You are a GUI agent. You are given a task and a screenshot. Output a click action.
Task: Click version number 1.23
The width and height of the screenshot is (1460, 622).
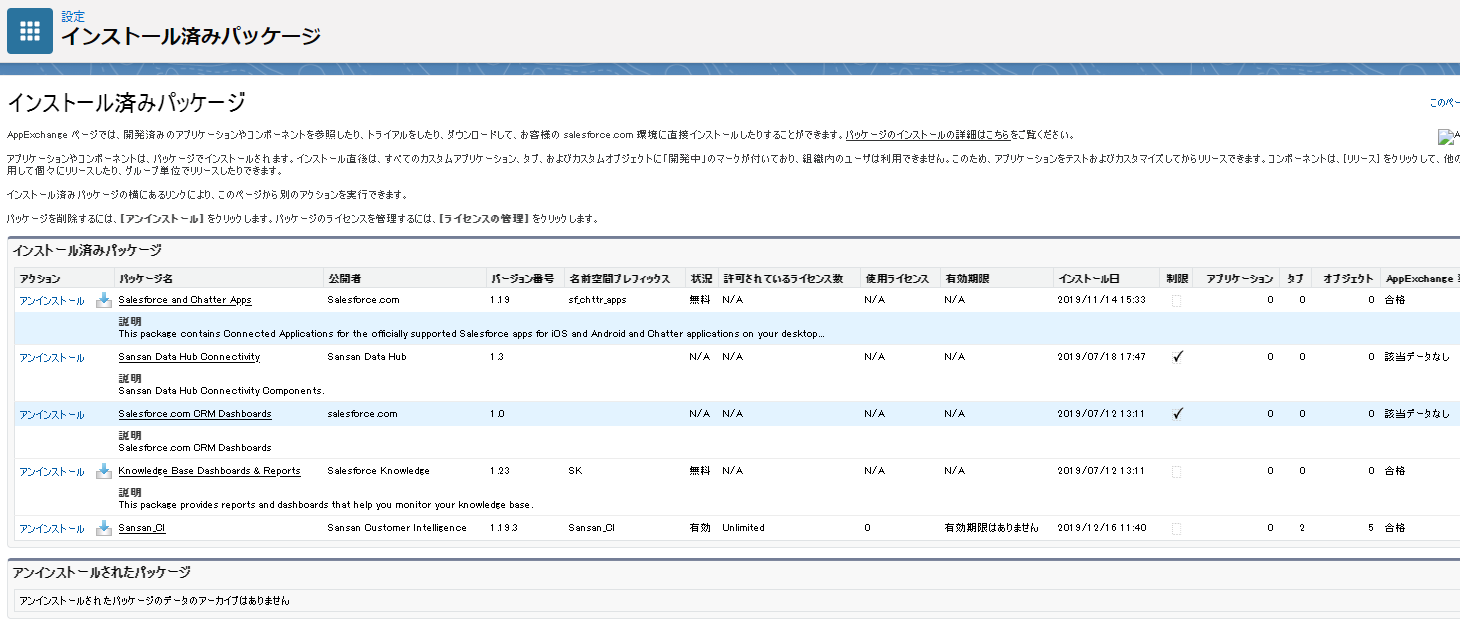click(x=500, y=471)
